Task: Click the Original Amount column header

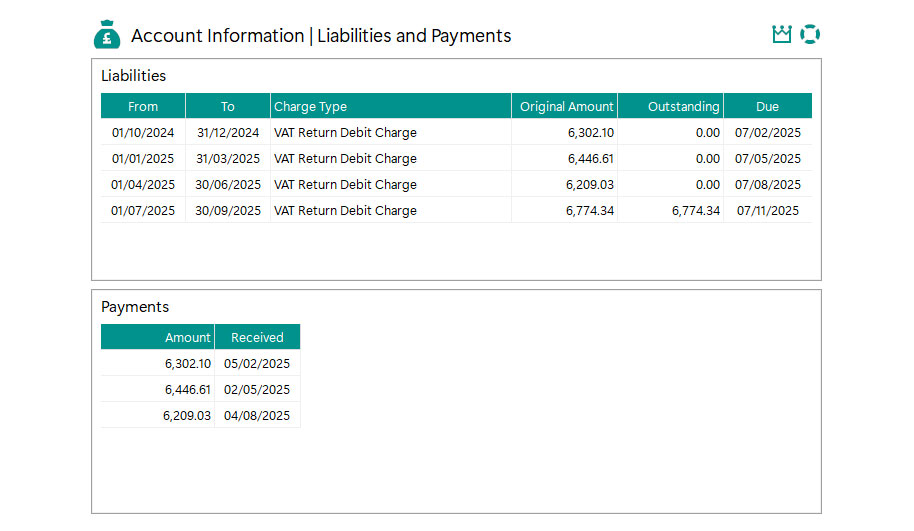Action: pos(566,107)
